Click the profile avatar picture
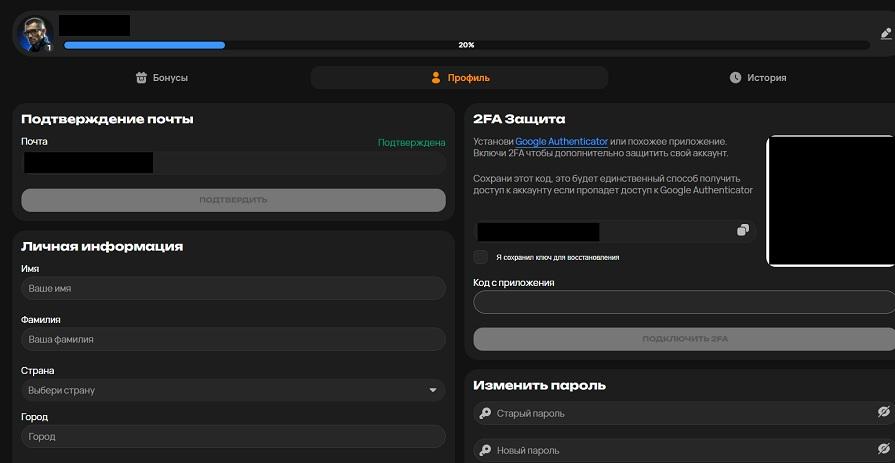The image size is (895, 463). (x=35, y=34)
